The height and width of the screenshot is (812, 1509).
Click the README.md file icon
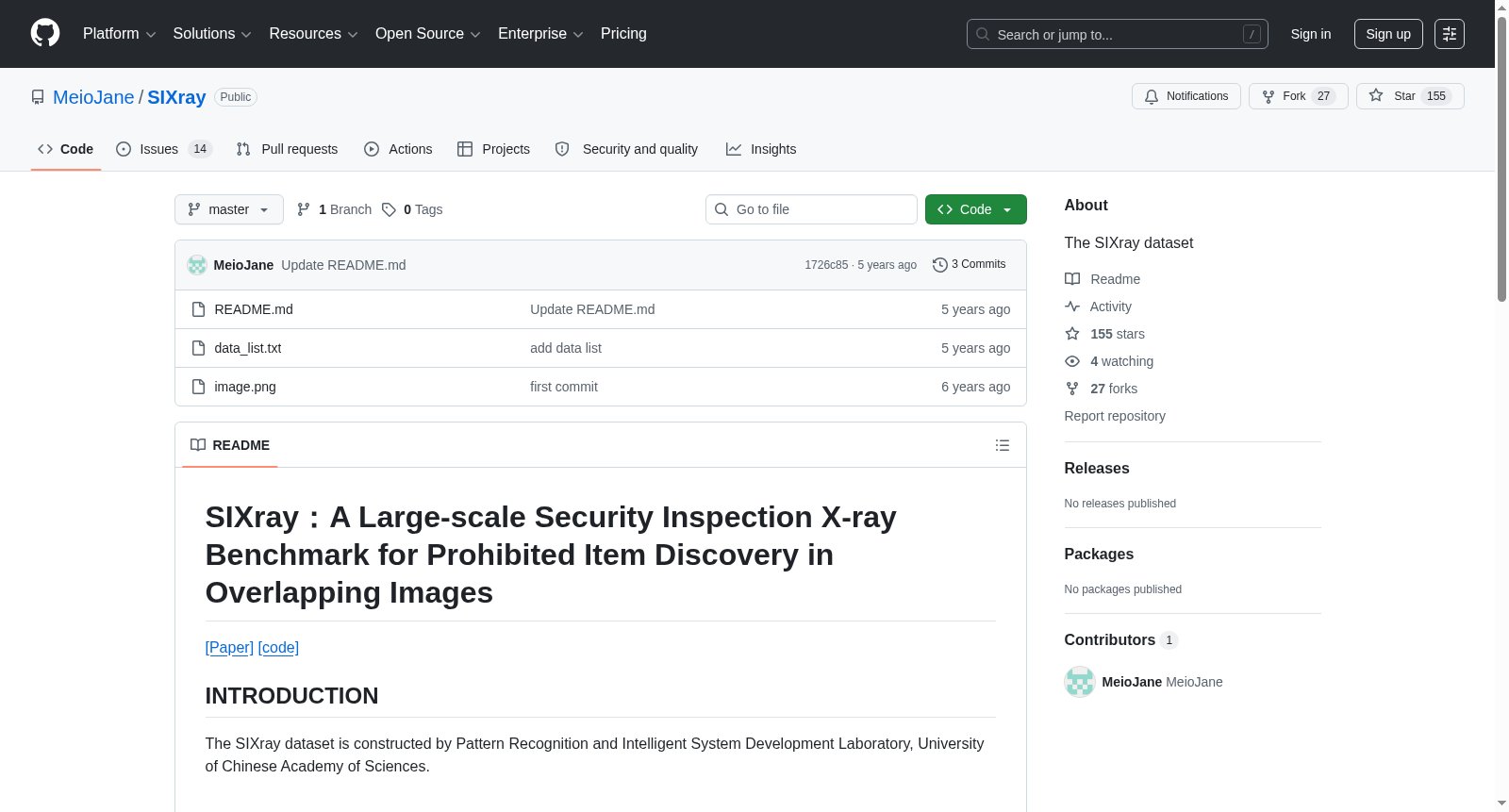click(198, 309)
